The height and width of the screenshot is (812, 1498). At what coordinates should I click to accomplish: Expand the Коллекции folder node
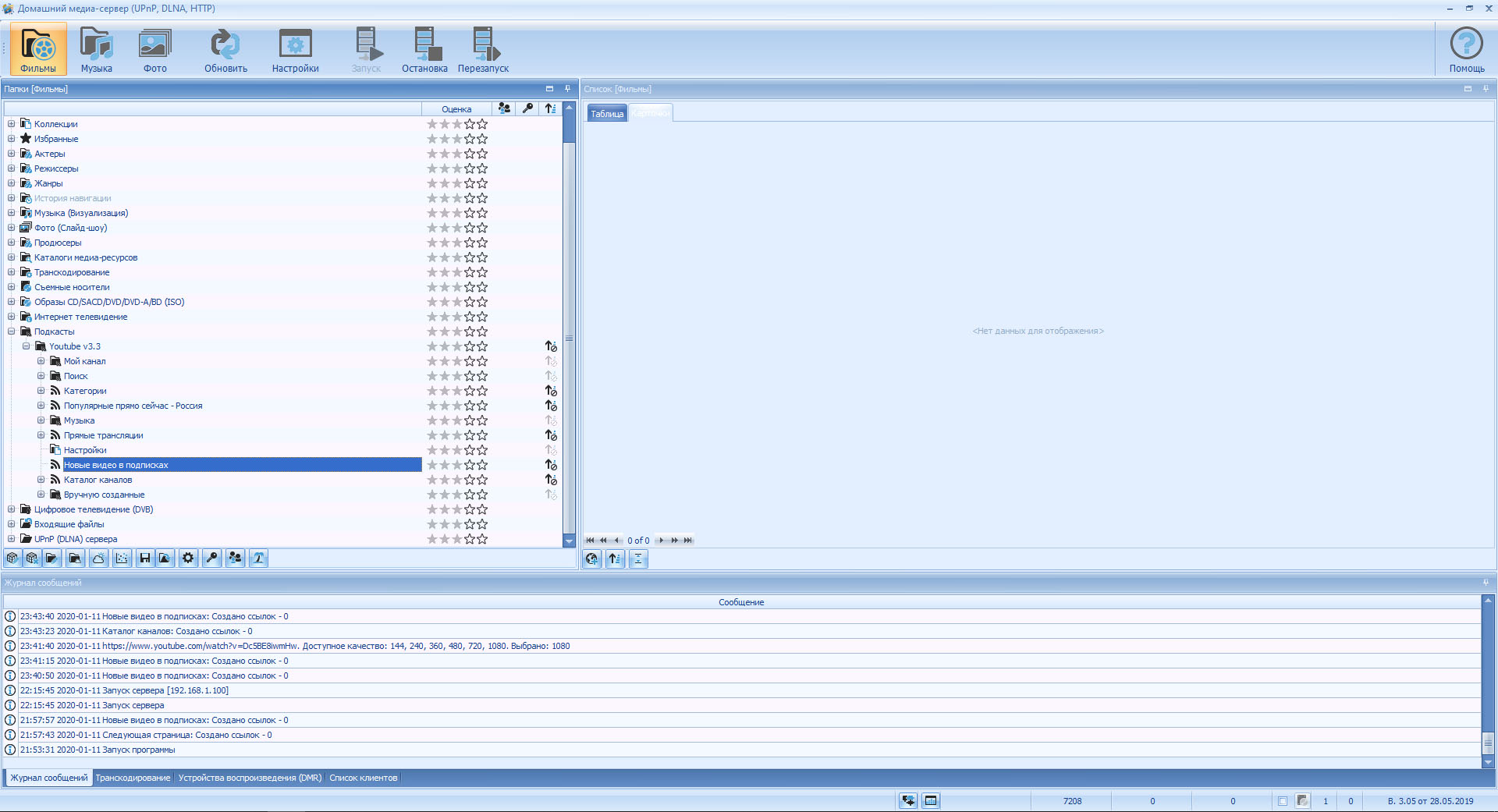coord(12,124)
